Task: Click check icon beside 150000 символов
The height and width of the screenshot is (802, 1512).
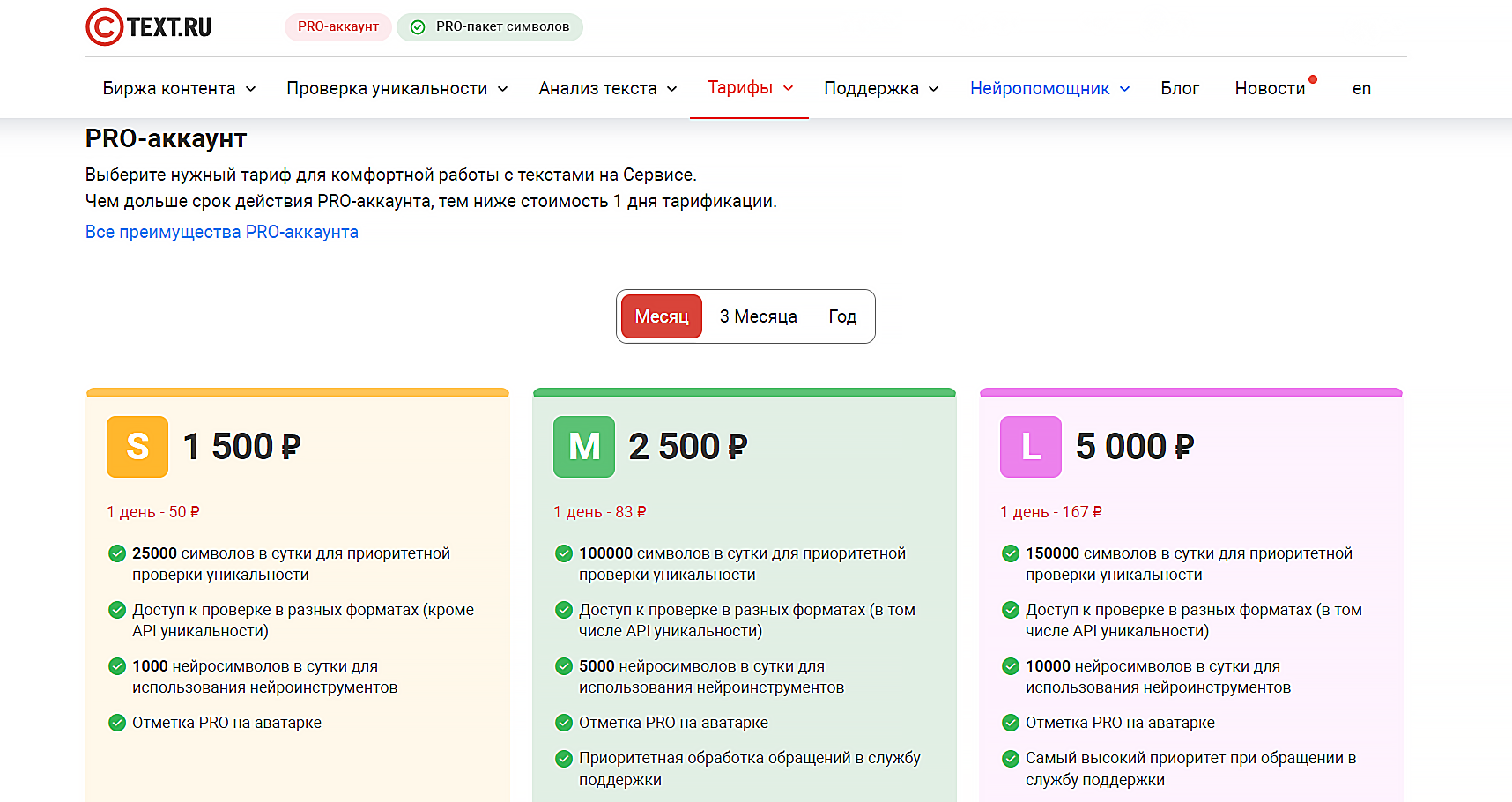Action: point(1010,553)
